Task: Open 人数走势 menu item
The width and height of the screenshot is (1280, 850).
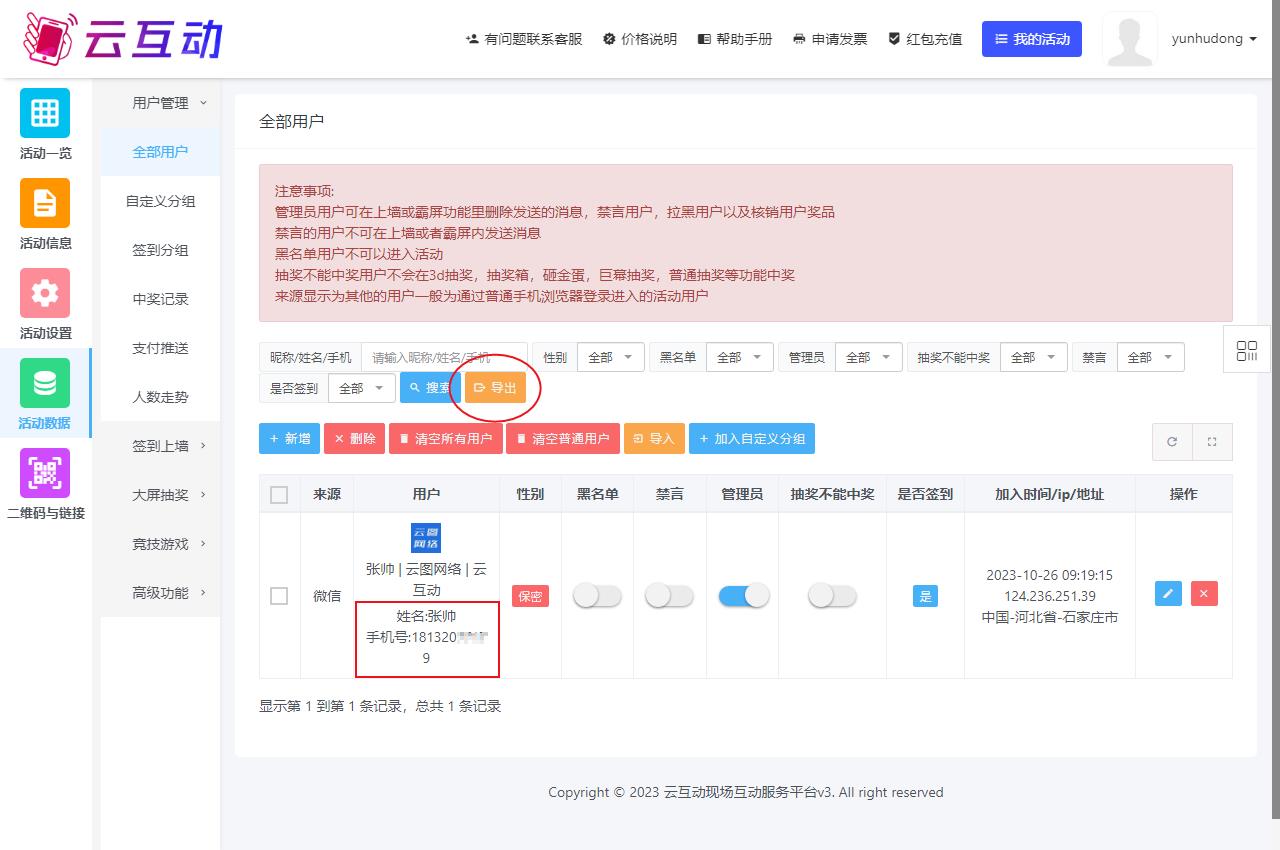Action: [x=160, y=397]
